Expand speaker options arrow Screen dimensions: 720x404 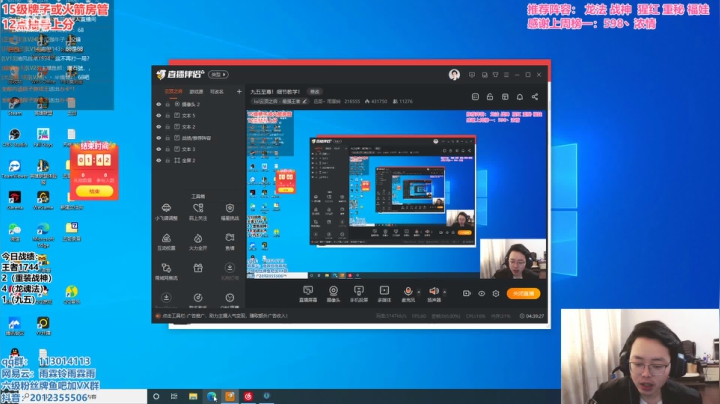pyautogui.click(x=444, y=292)
